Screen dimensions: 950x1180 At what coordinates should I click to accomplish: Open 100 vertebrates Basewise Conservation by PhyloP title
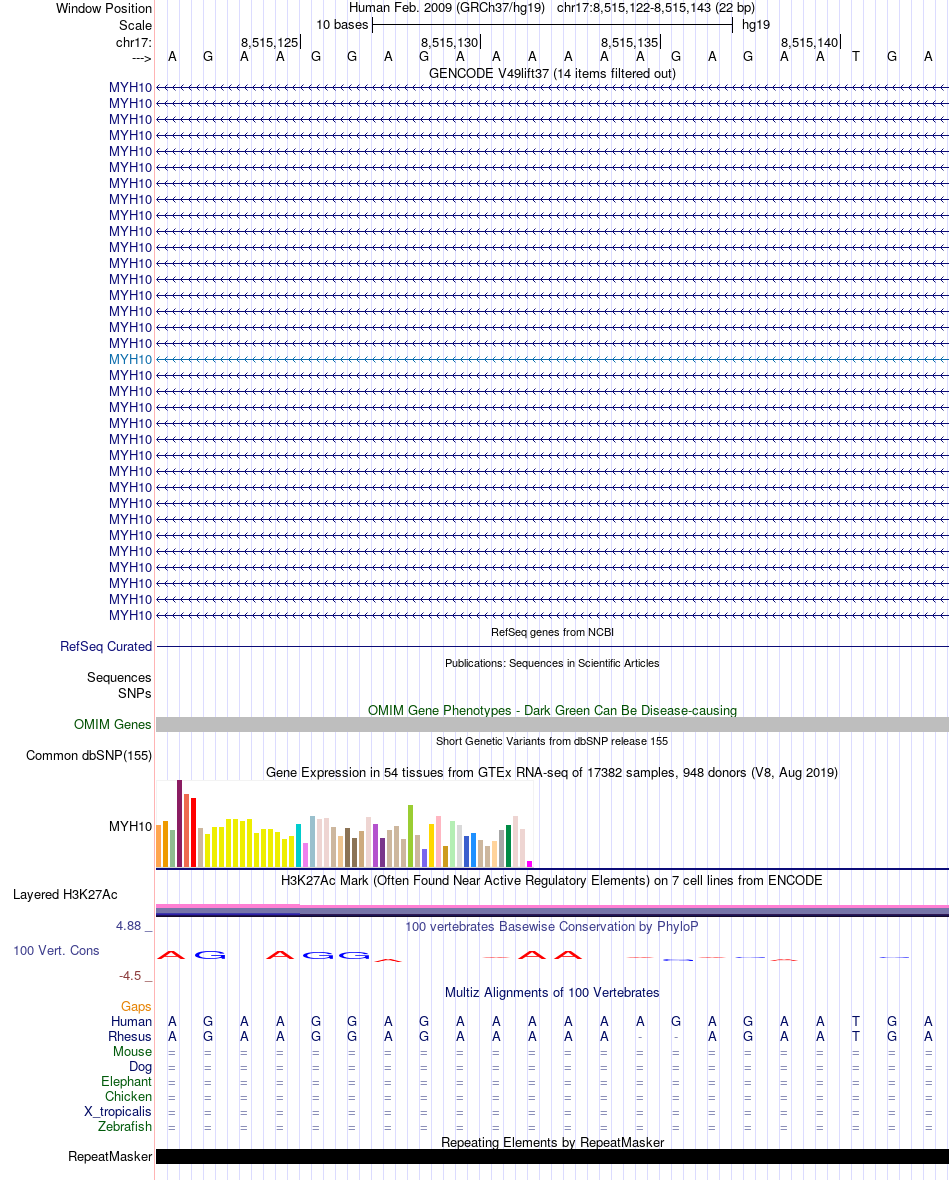(x=552, y=926)
